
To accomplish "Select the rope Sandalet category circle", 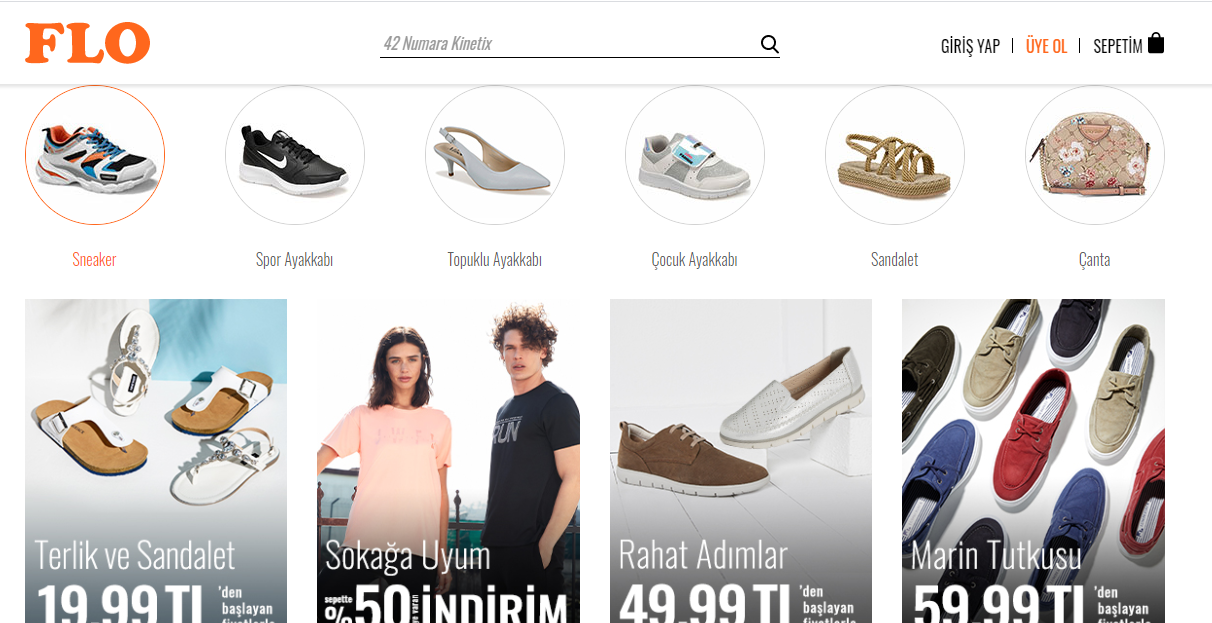I will pyautogui.click(x=895, y=155).
